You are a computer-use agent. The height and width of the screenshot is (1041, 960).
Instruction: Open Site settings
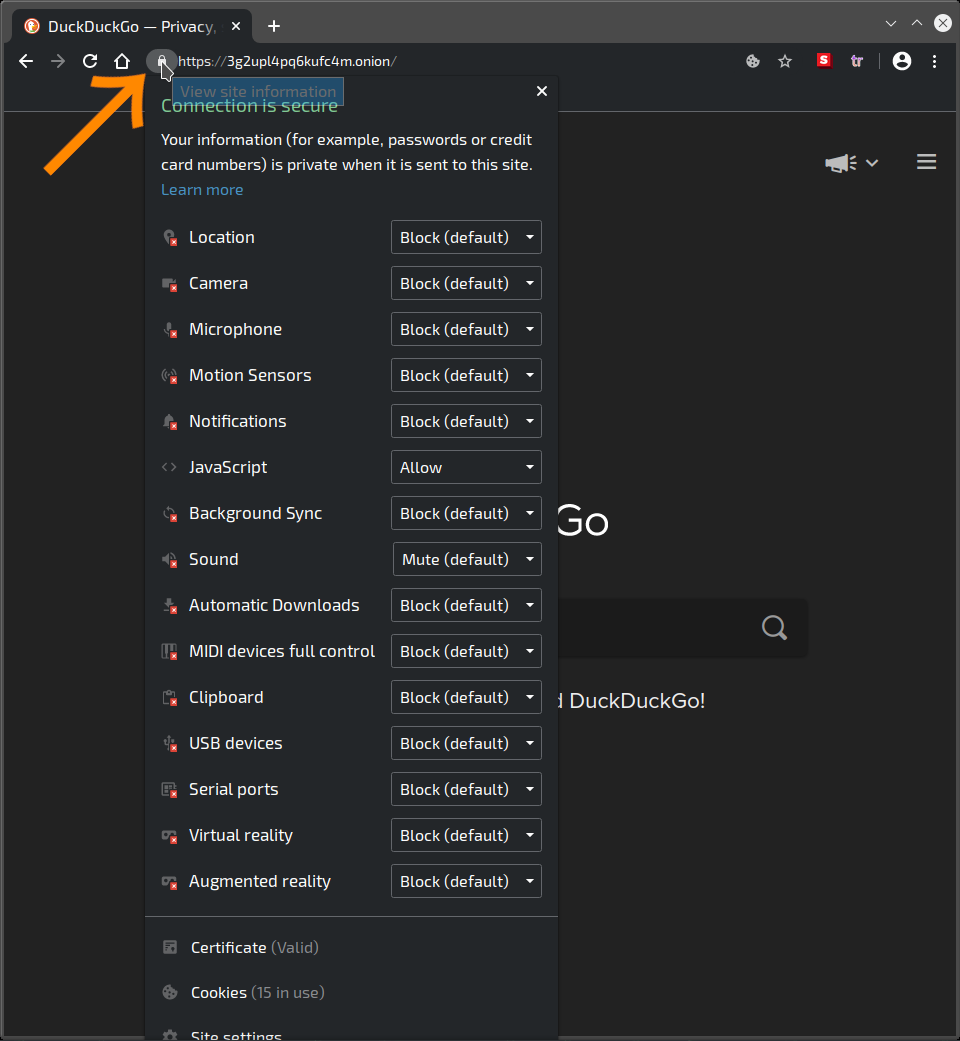coord(236,1035)
